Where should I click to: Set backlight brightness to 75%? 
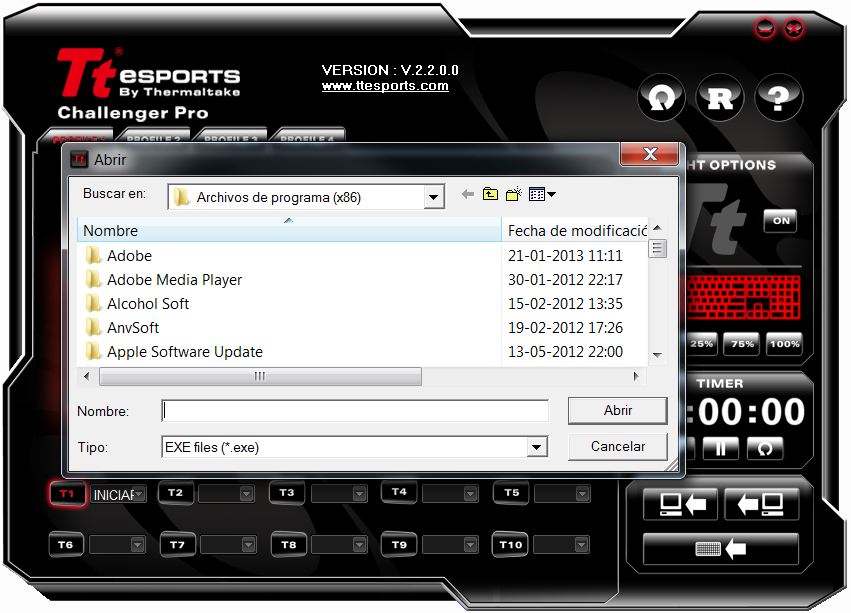point(742,344)
